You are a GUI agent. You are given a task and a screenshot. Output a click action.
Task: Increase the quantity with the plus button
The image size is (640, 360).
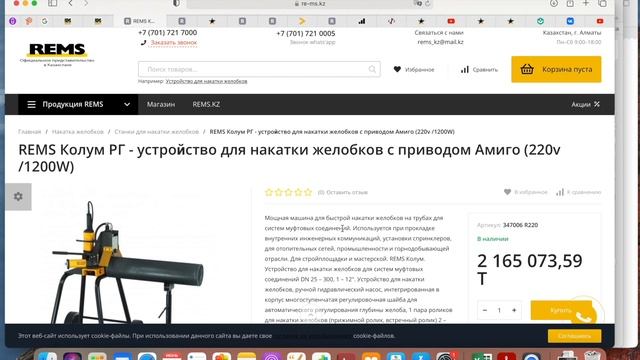pos(514,310)
